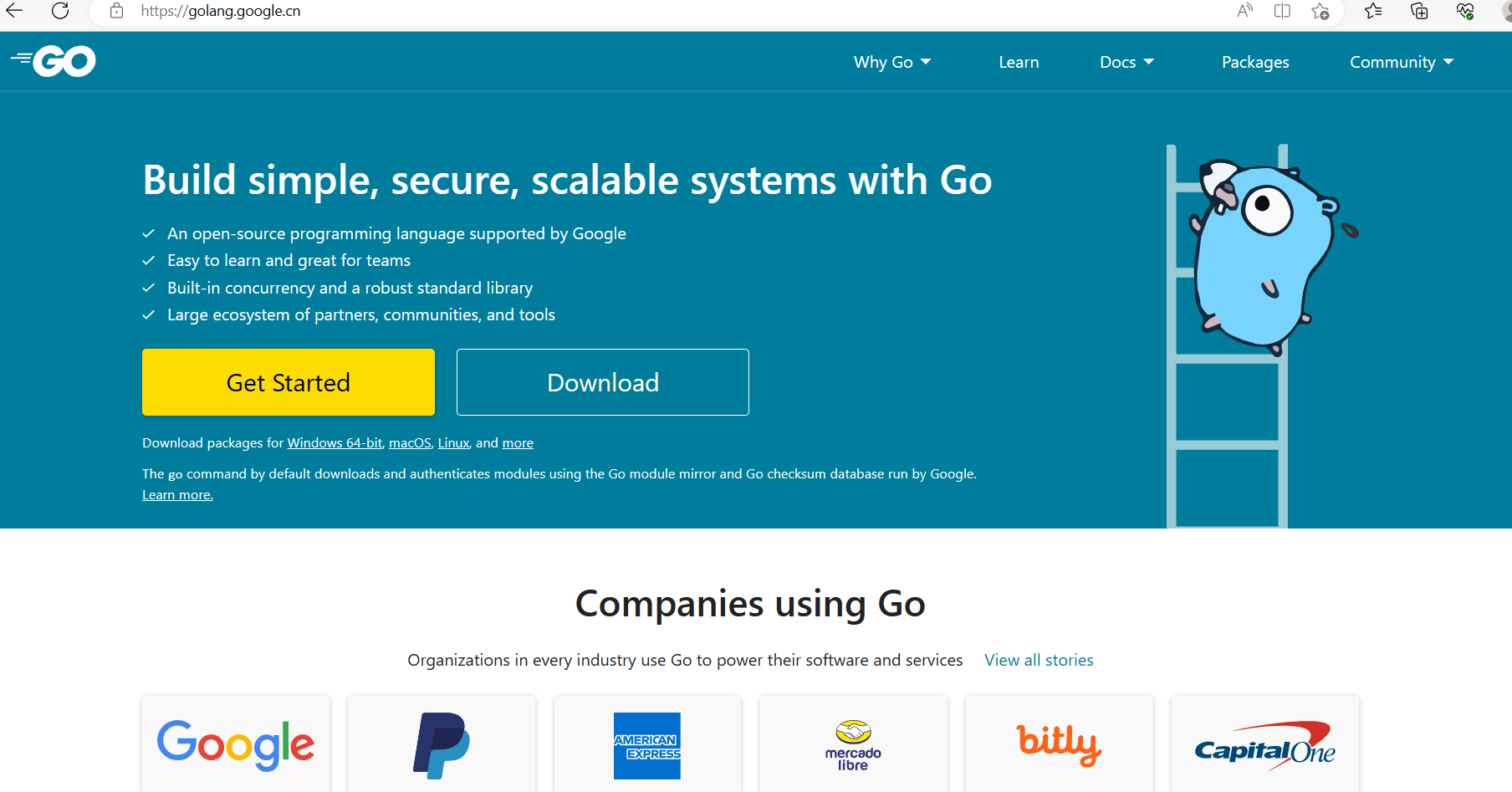Click the Go logo in the header
The height and width of the screenshot is (792, 1512).
coord(54,61)
